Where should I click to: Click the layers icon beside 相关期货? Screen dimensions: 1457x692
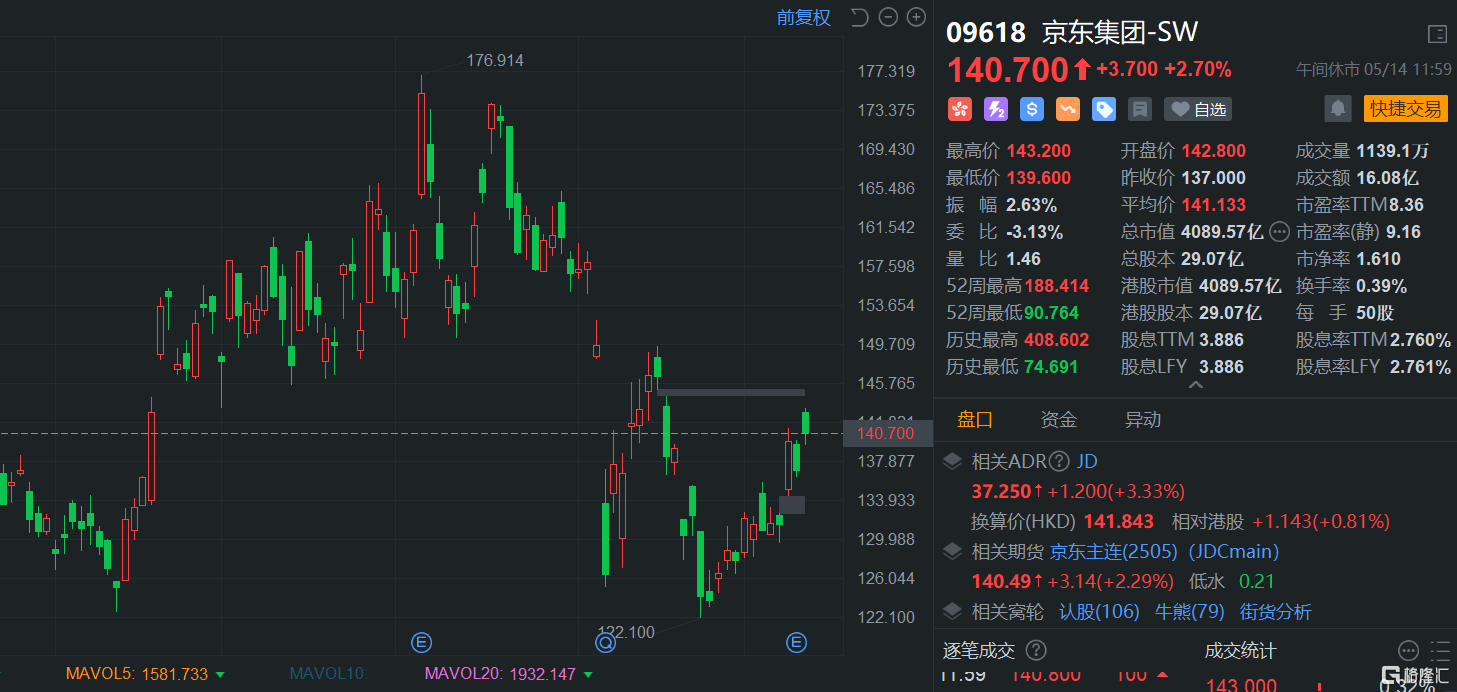pyautogui.click(x=954, y=552)
